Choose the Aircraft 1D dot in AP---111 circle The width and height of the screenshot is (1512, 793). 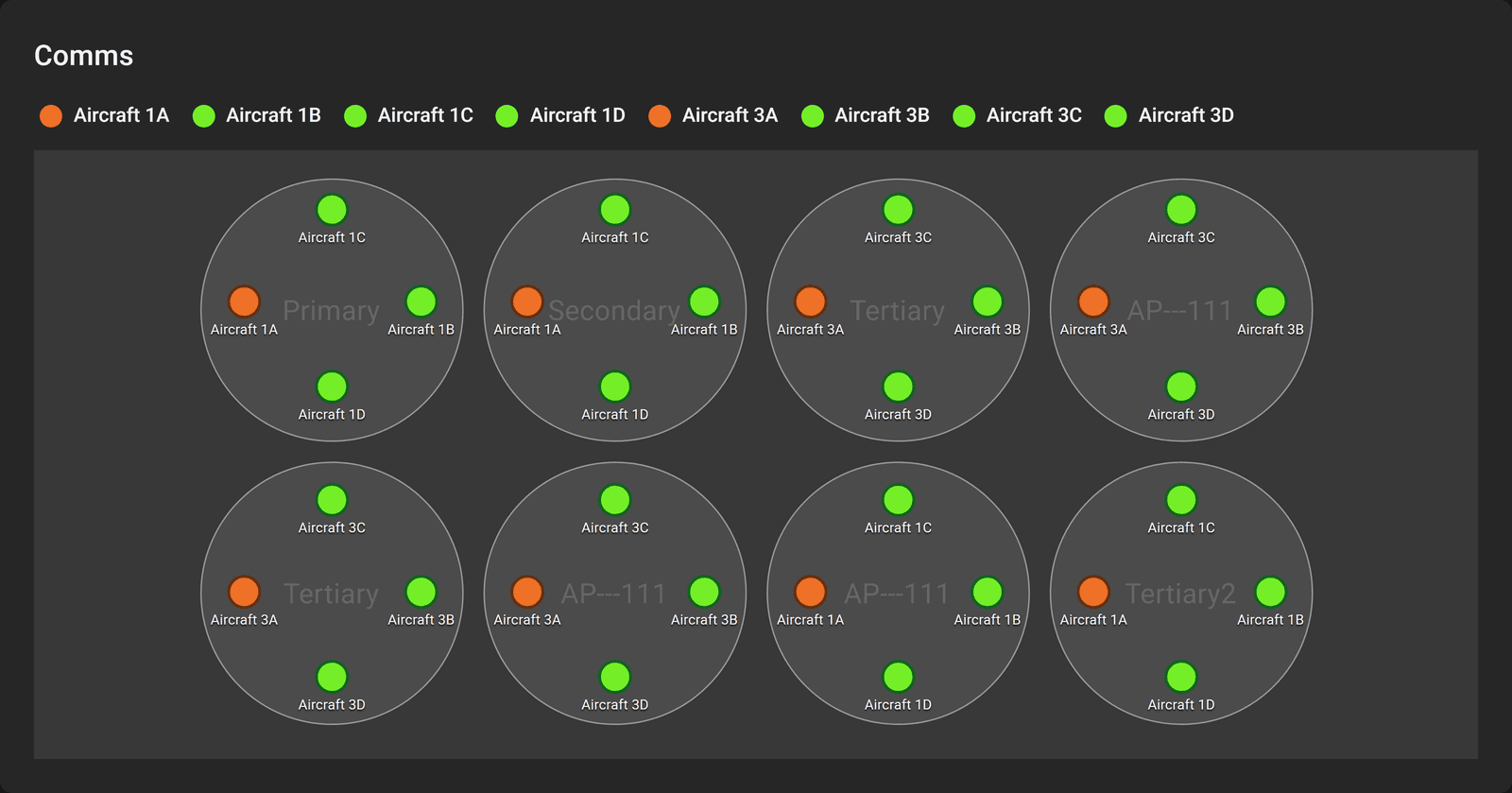click(x=898, y=677)
